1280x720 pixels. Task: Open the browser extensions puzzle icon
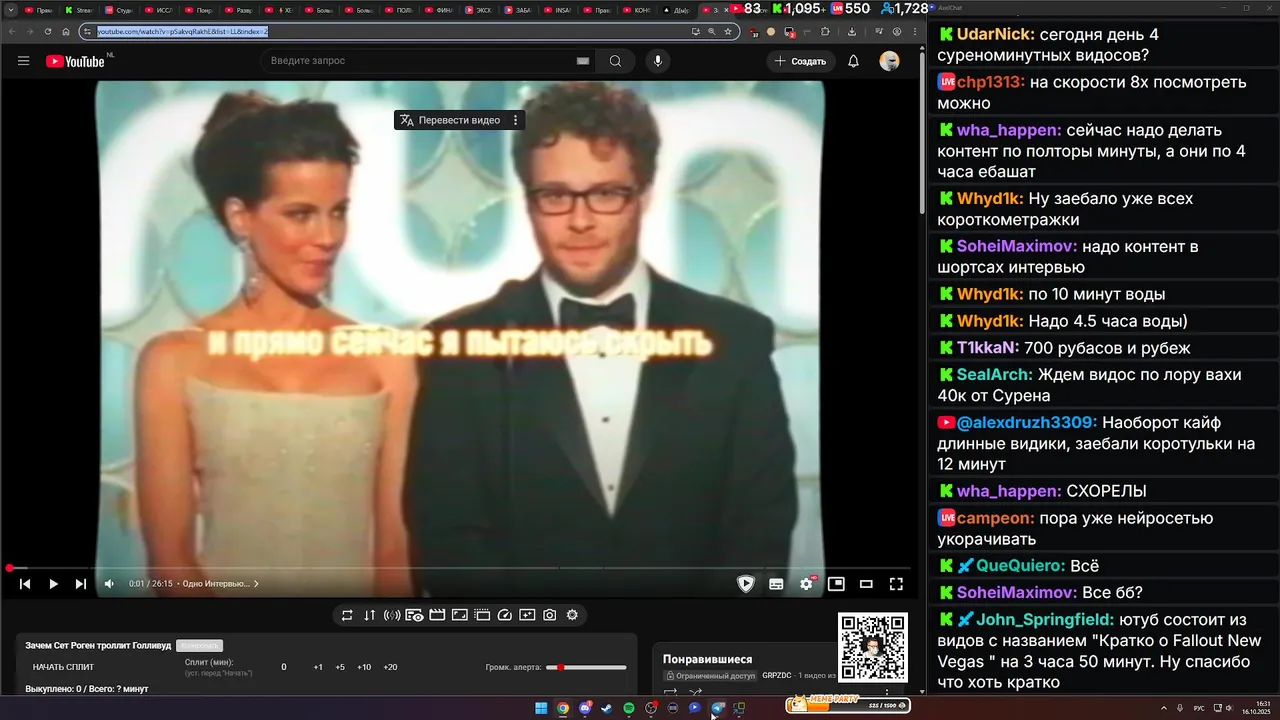pos(825,31)
